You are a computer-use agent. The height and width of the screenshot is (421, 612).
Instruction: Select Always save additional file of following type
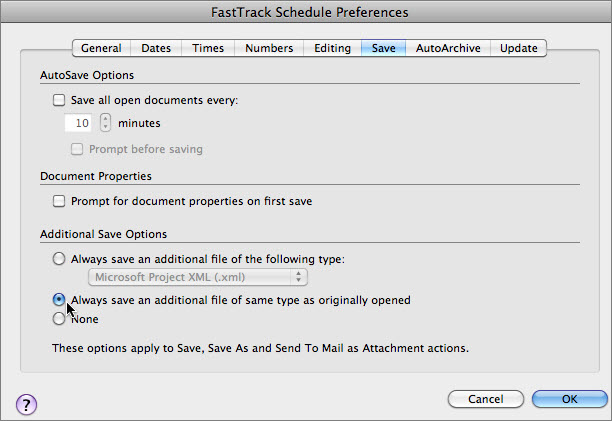[59, 258]
